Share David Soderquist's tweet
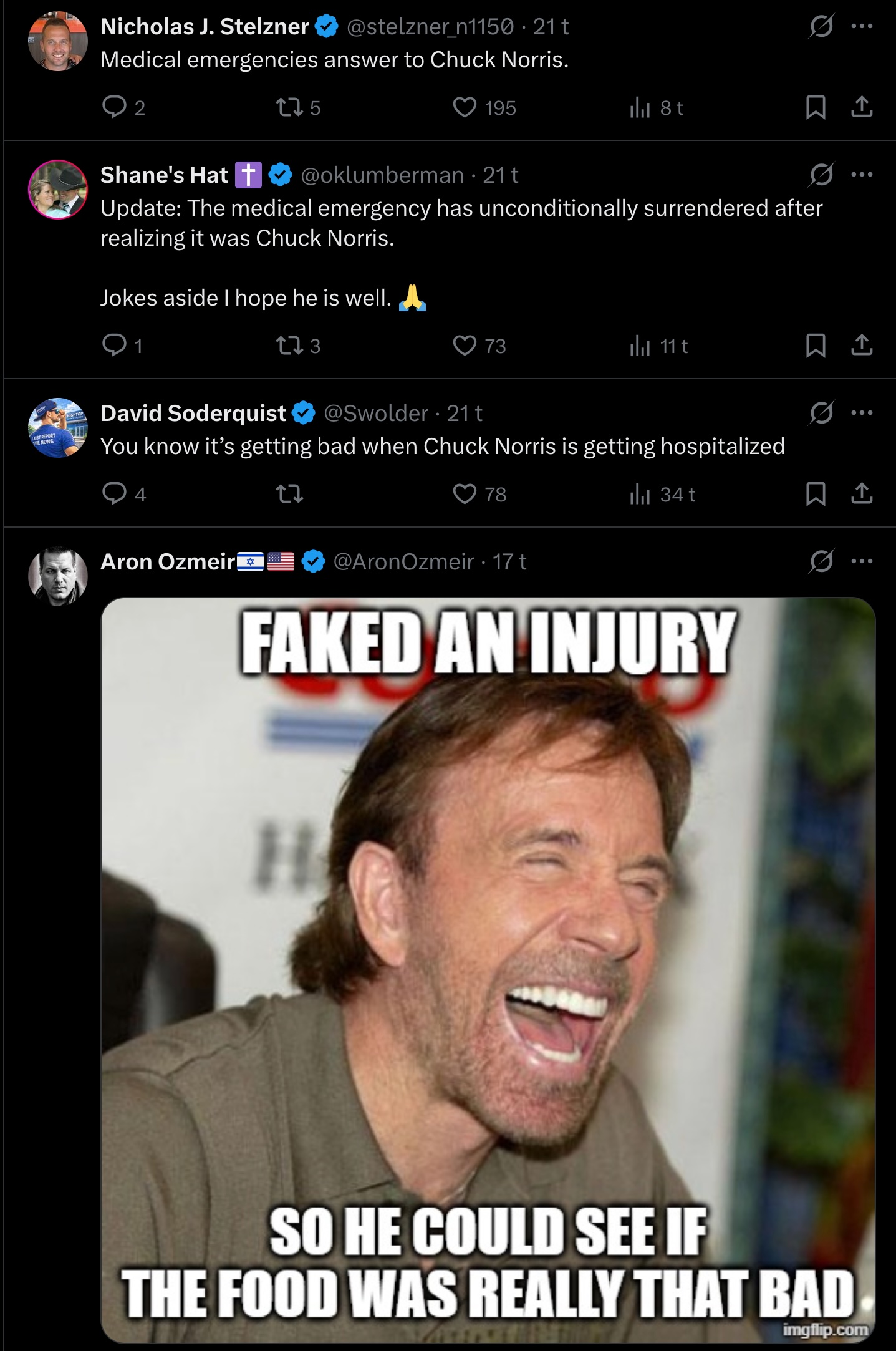Viewport: 896px width, 1351px height. click(862, 494)
